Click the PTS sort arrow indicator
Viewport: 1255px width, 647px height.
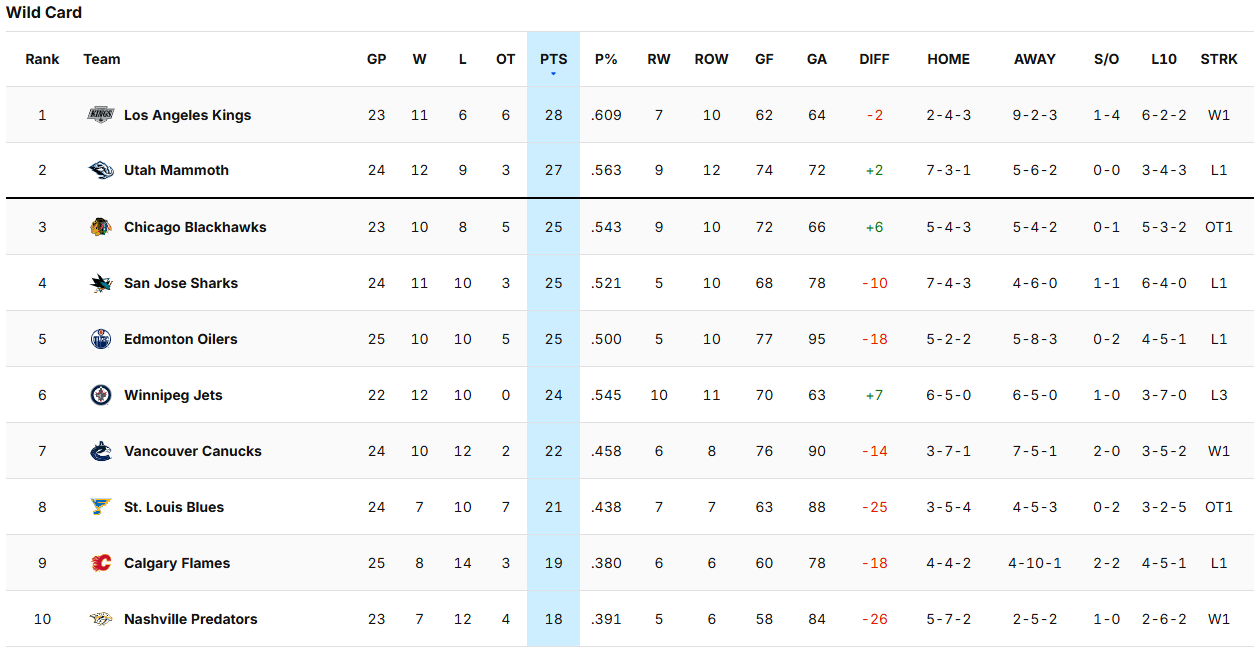(553, 74)
